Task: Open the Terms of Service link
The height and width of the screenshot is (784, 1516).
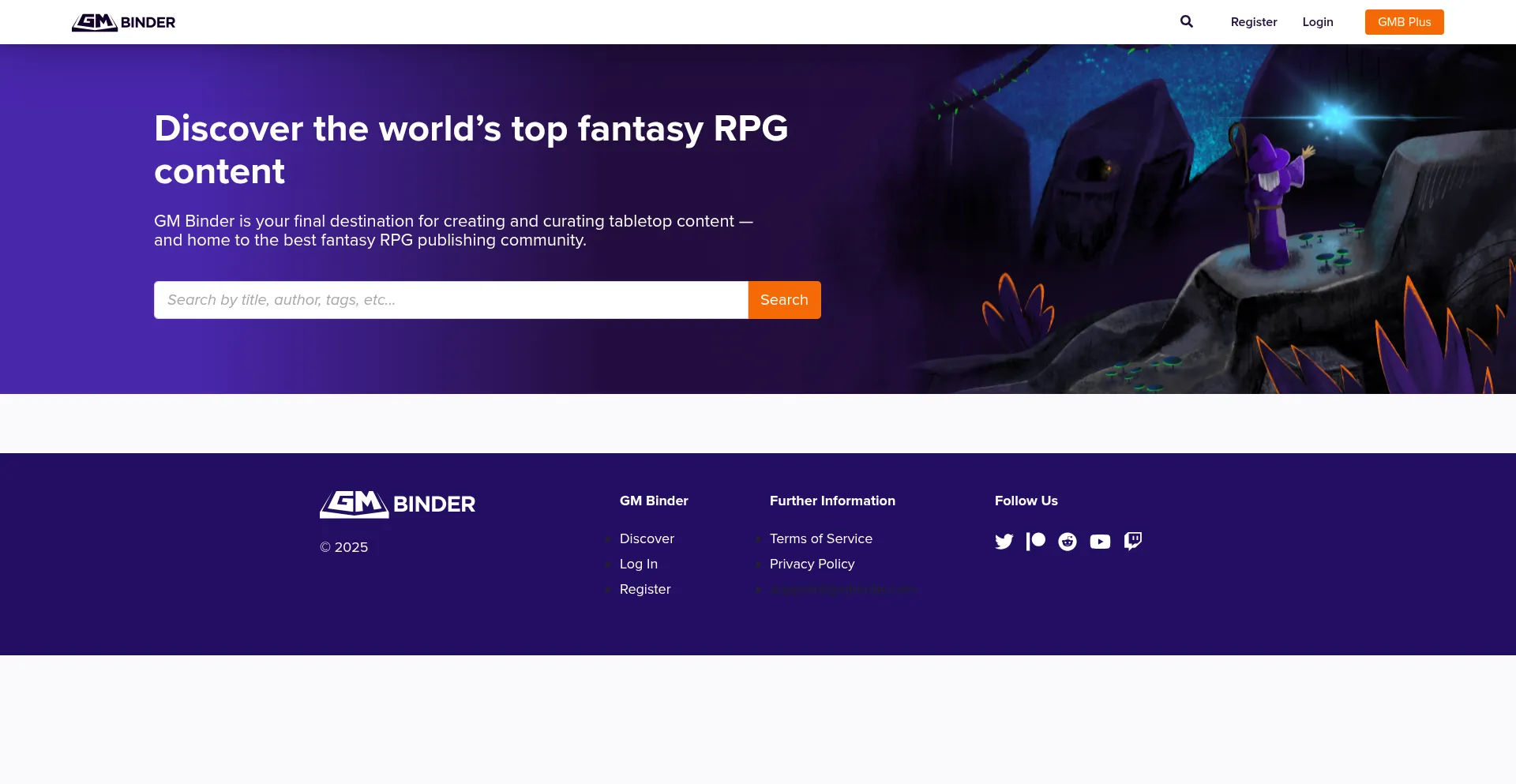Action: point(820,538)
